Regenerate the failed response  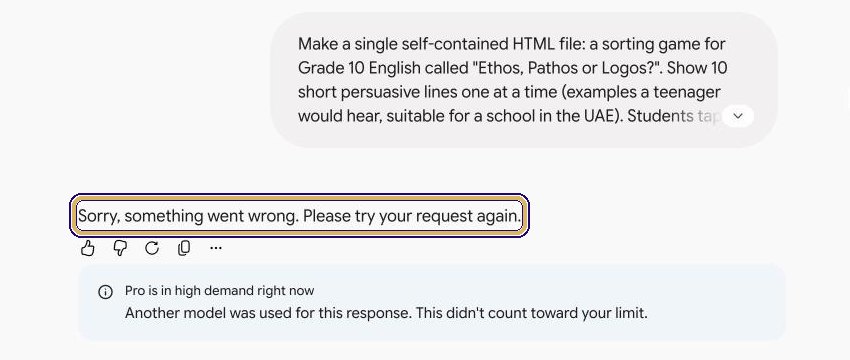(152, 248)
